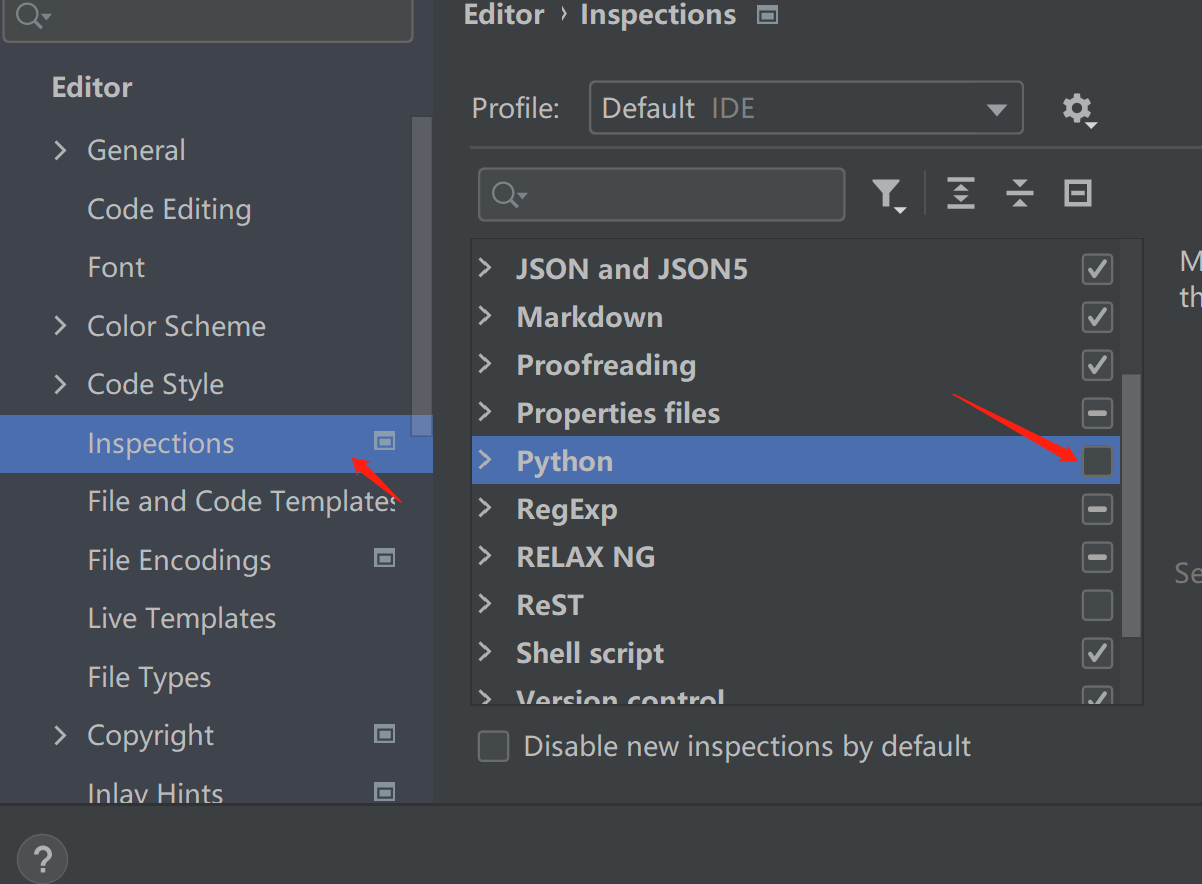This screenshot has width=1202, height=884.
Task: Click the filter inspections funnel icon
Action: coord(887,194)
